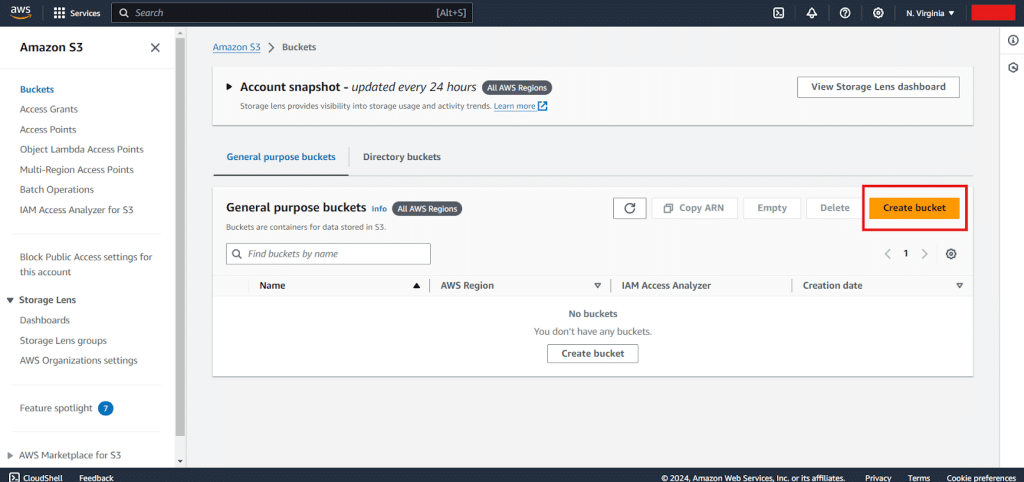Refresh the general purpose buckets list
The height and width of the screenshot is (482, 1024).
coord(630,208)
